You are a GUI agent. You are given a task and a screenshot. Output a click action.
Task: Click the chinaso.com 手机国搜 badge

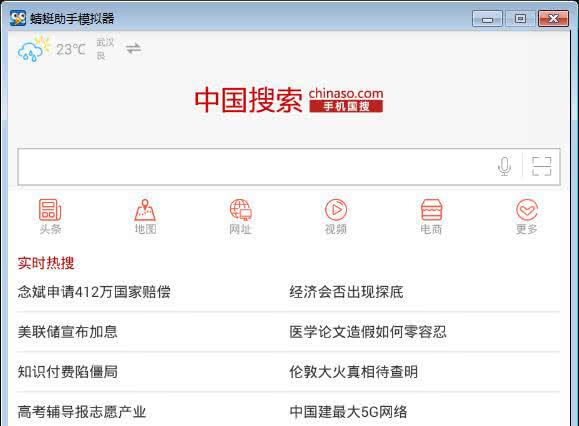[346, 100]
